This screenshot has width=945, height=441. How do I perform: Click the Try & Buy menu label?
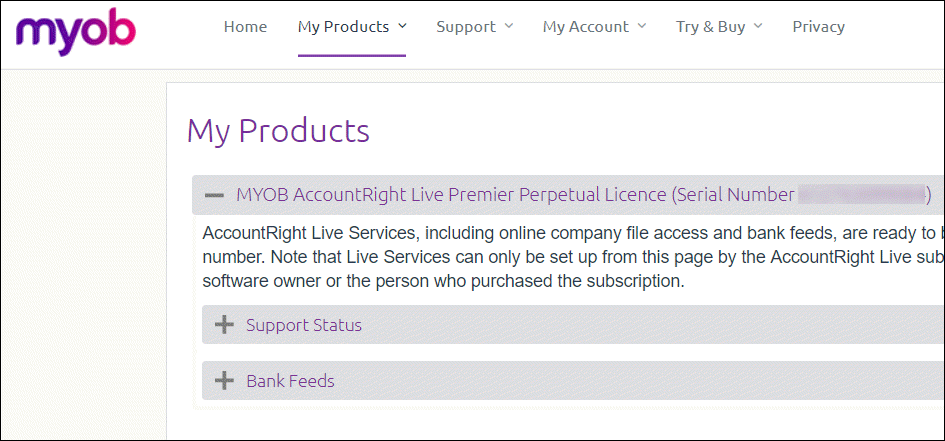710,27
